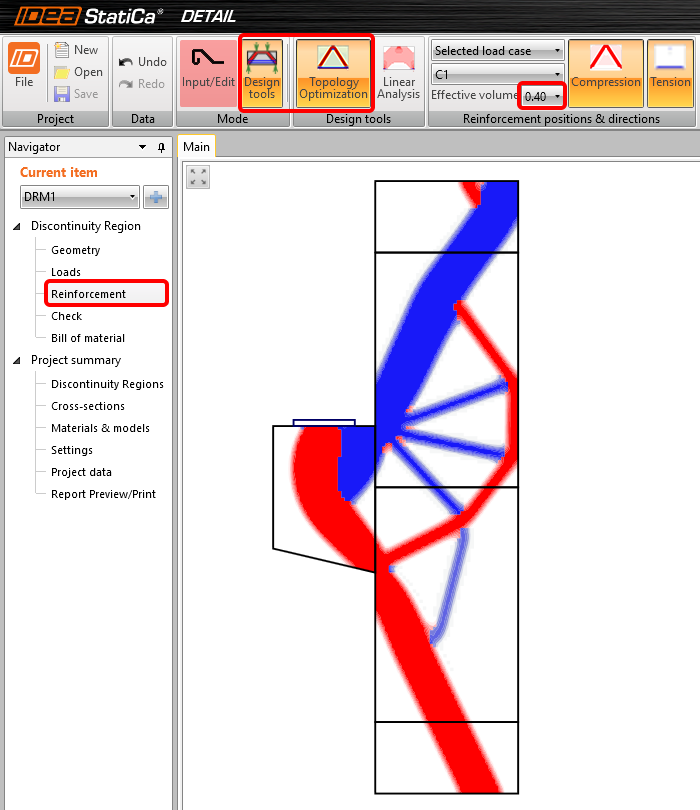This screenshot has height=810, width=700.
Task: Open Check in Navigator
Action: tap(67, 316)
